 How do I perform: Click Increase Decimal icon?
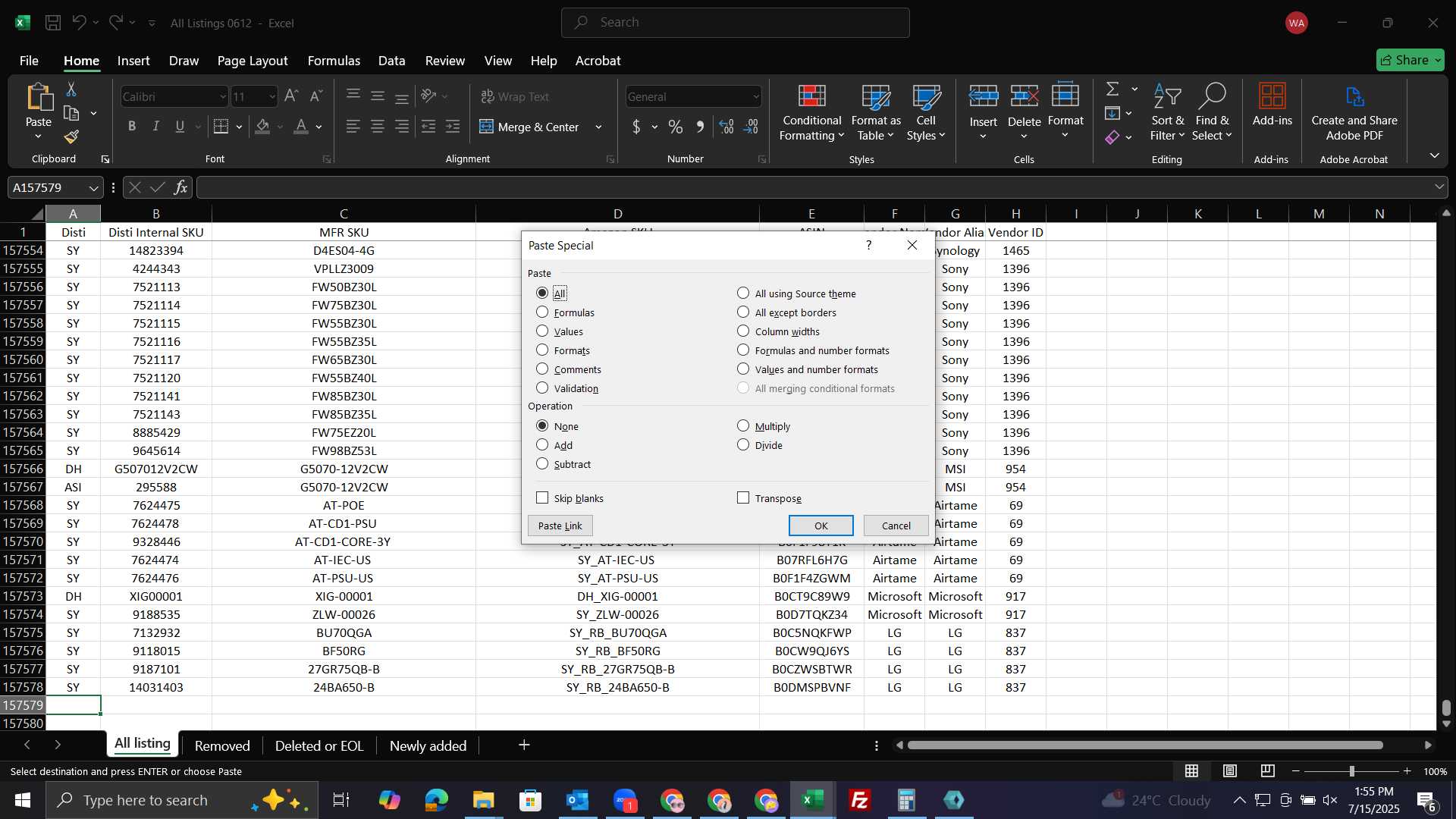726,127
